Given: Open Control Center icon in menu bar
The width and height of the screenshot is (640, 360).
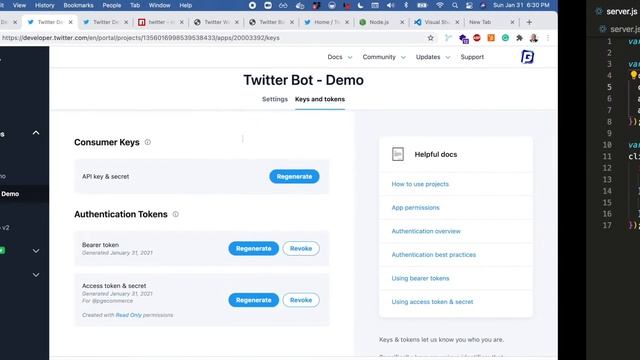Looking at the screenshot, I should (469, 5).
